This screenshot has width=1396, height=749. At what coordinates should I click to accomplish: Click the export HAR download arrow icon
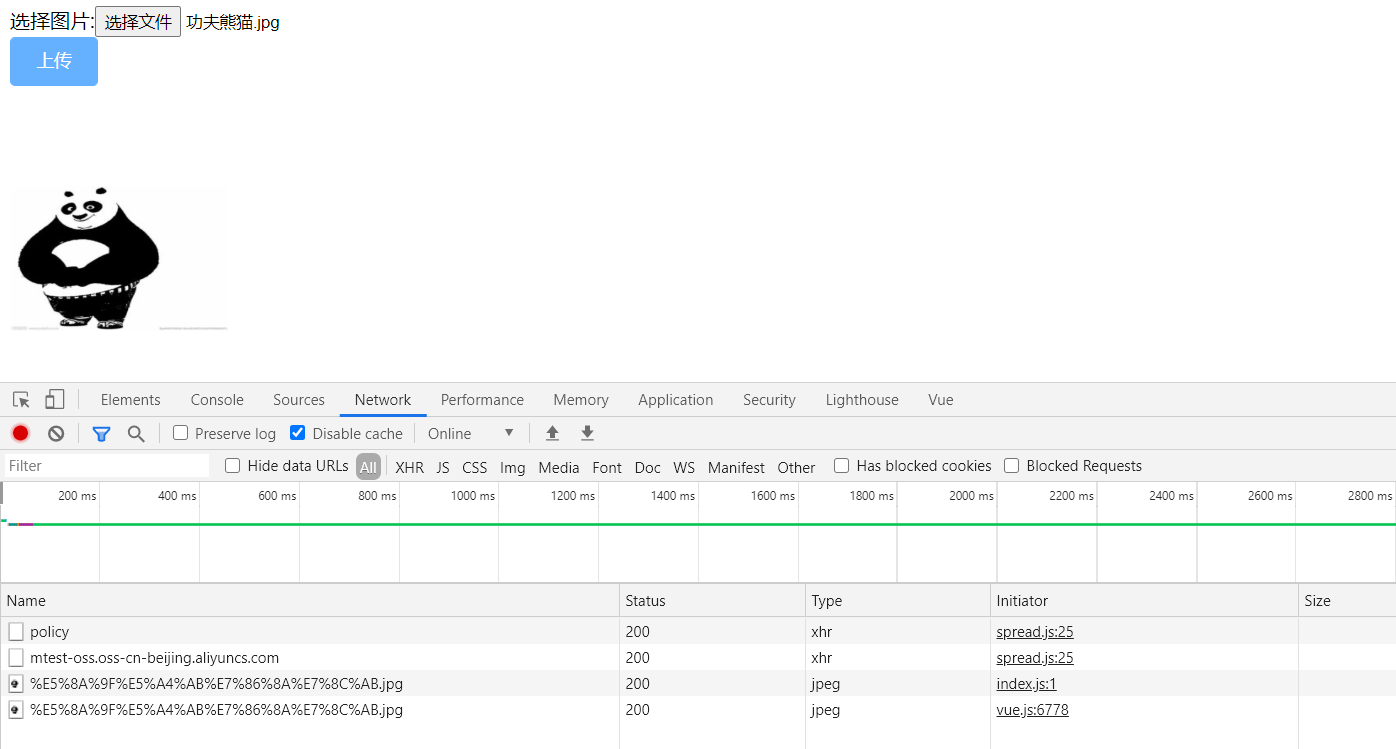coord(588,433)
